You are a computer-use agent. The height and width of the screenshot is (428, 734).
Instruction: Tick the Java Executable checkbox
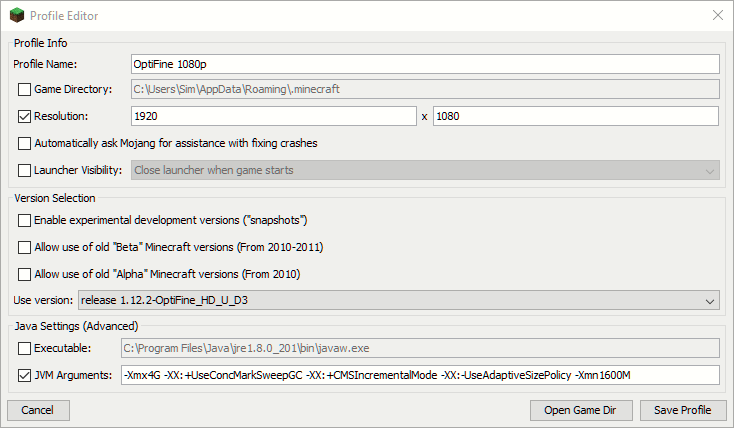(24, 348)
